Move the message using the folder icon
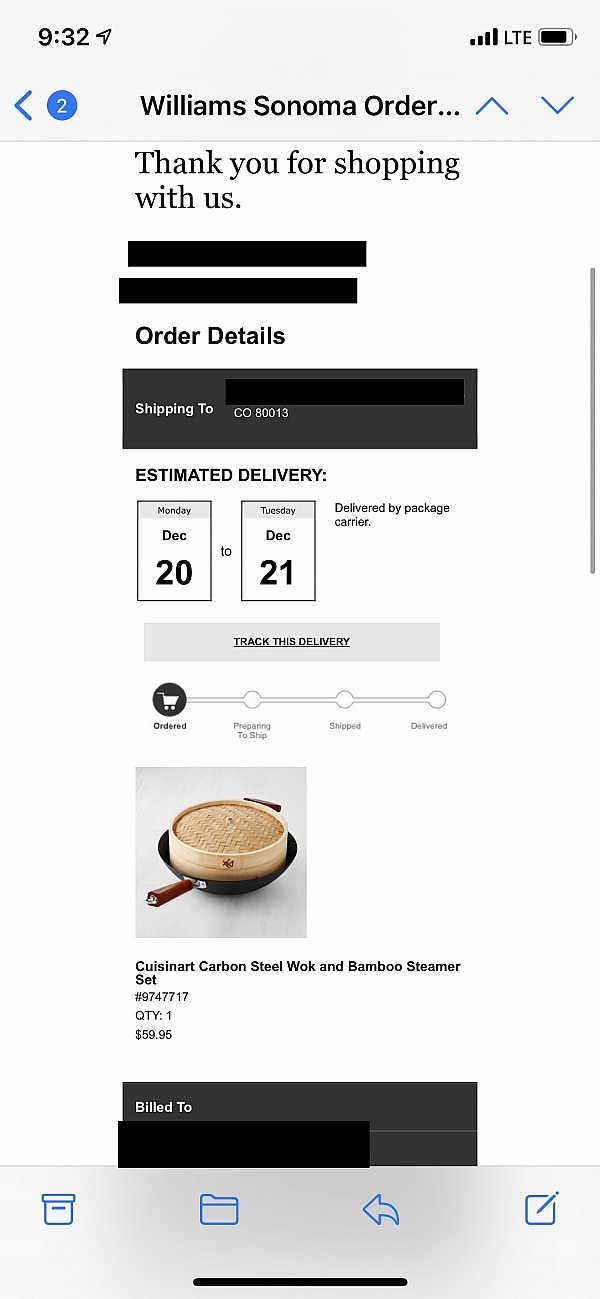Viewport: 600px width, 1299px height. (219, 1209)
